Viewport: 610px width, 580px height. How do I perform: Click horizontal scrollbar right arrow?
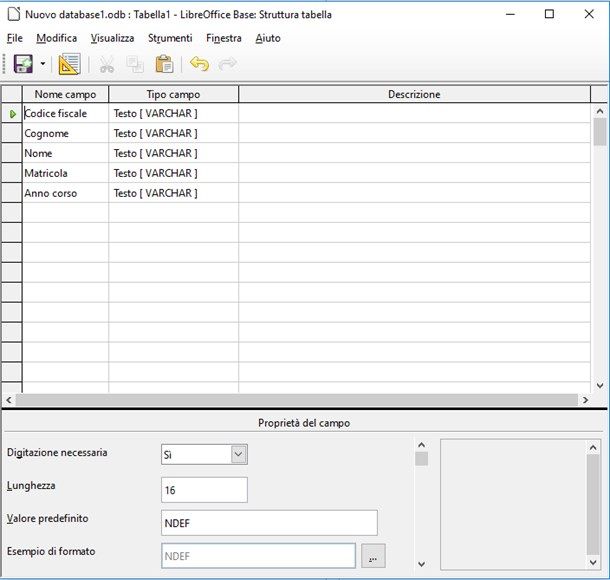pyautogui.click(x=585, y=400)
